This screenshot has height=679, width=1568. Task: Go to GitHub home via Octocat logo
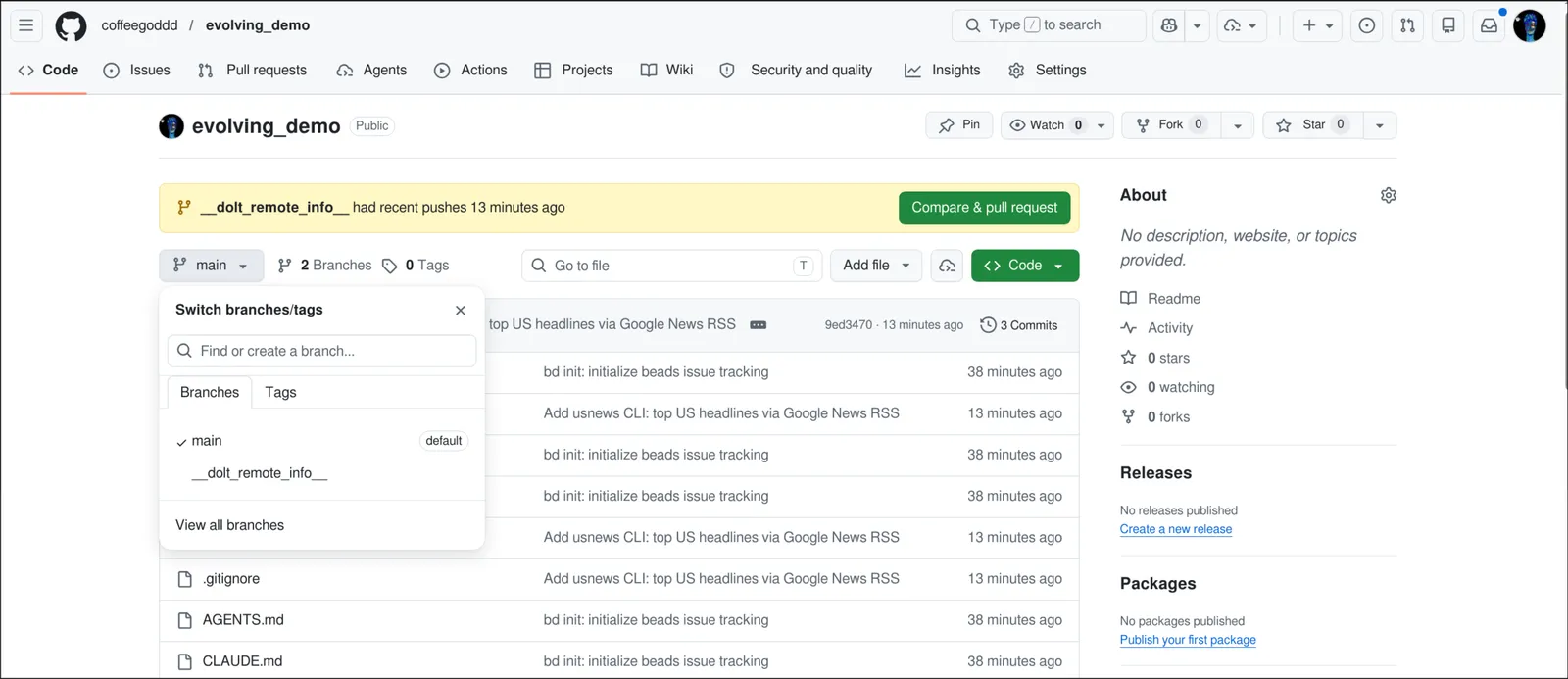(71, 25)
